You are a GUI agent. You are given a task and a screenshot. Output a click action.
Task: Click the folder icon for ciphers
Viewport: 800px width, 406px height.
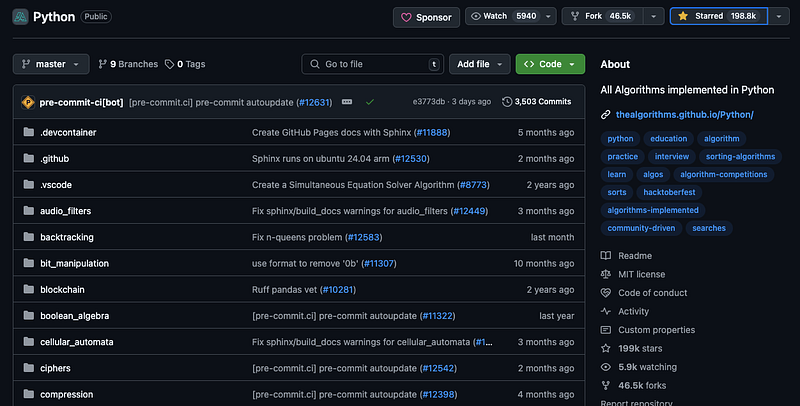(29, 367)
